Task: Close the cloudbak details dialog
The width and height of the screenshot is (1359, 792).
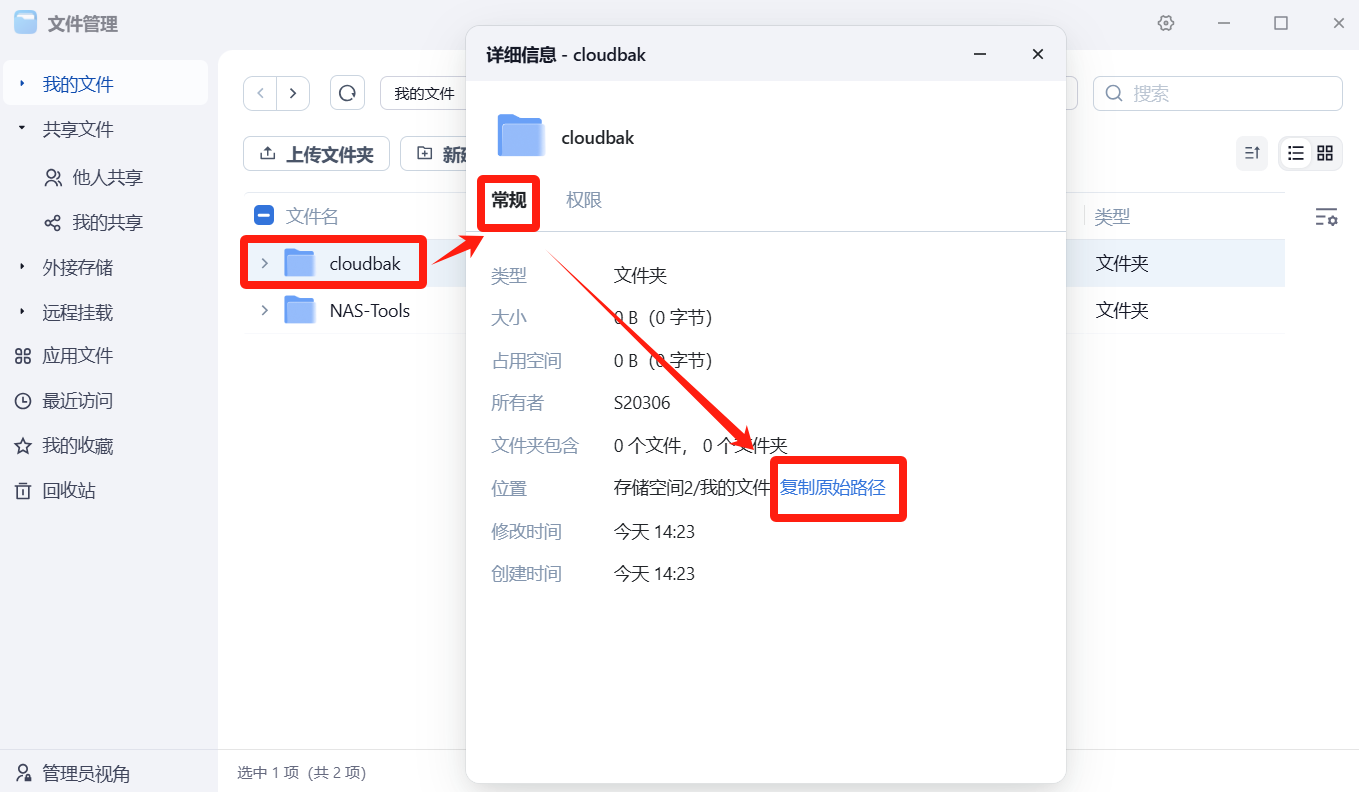Action: pos(1038,54)
